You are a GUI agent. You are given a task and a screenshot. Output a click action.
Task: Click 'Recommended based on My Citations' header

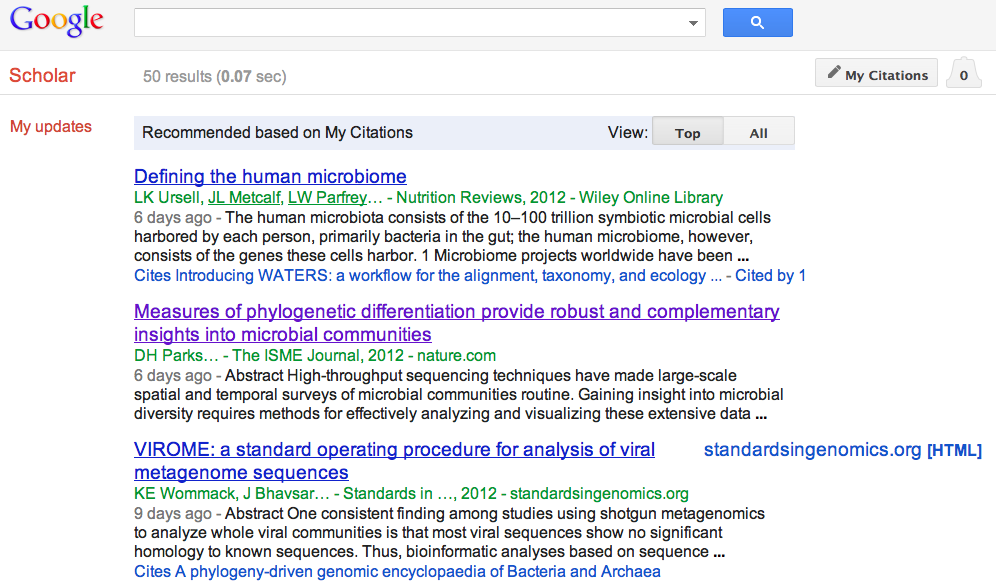coord(278,132)
